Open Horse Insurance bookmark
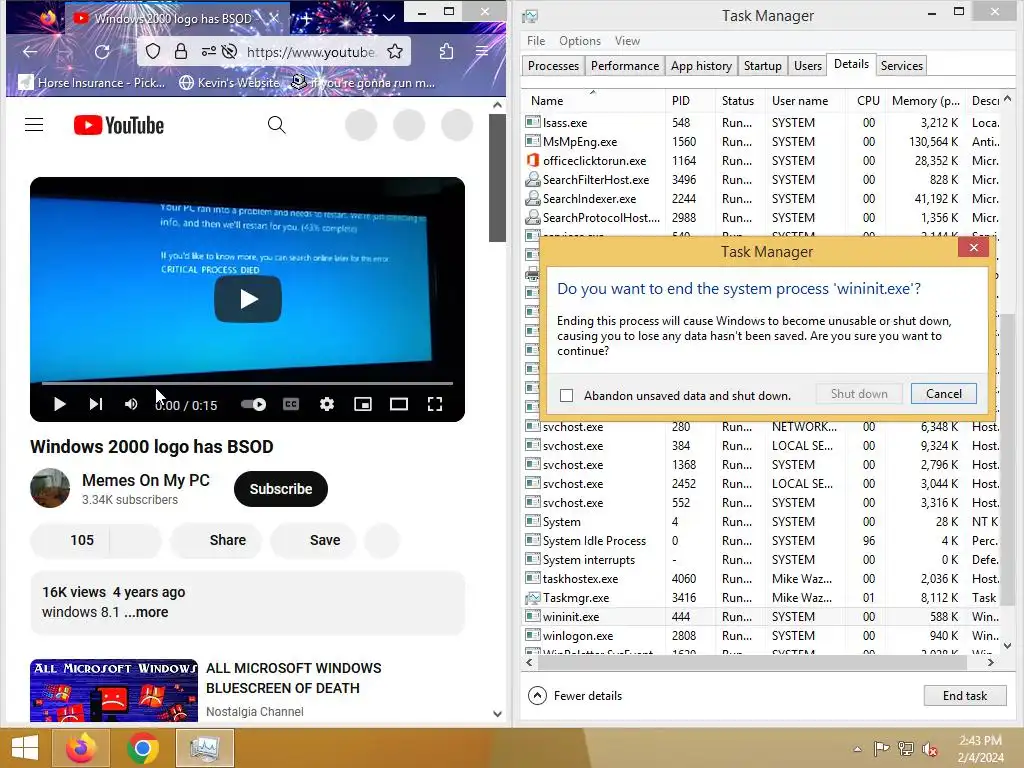The image size is (1024, 768). [92, 82]
